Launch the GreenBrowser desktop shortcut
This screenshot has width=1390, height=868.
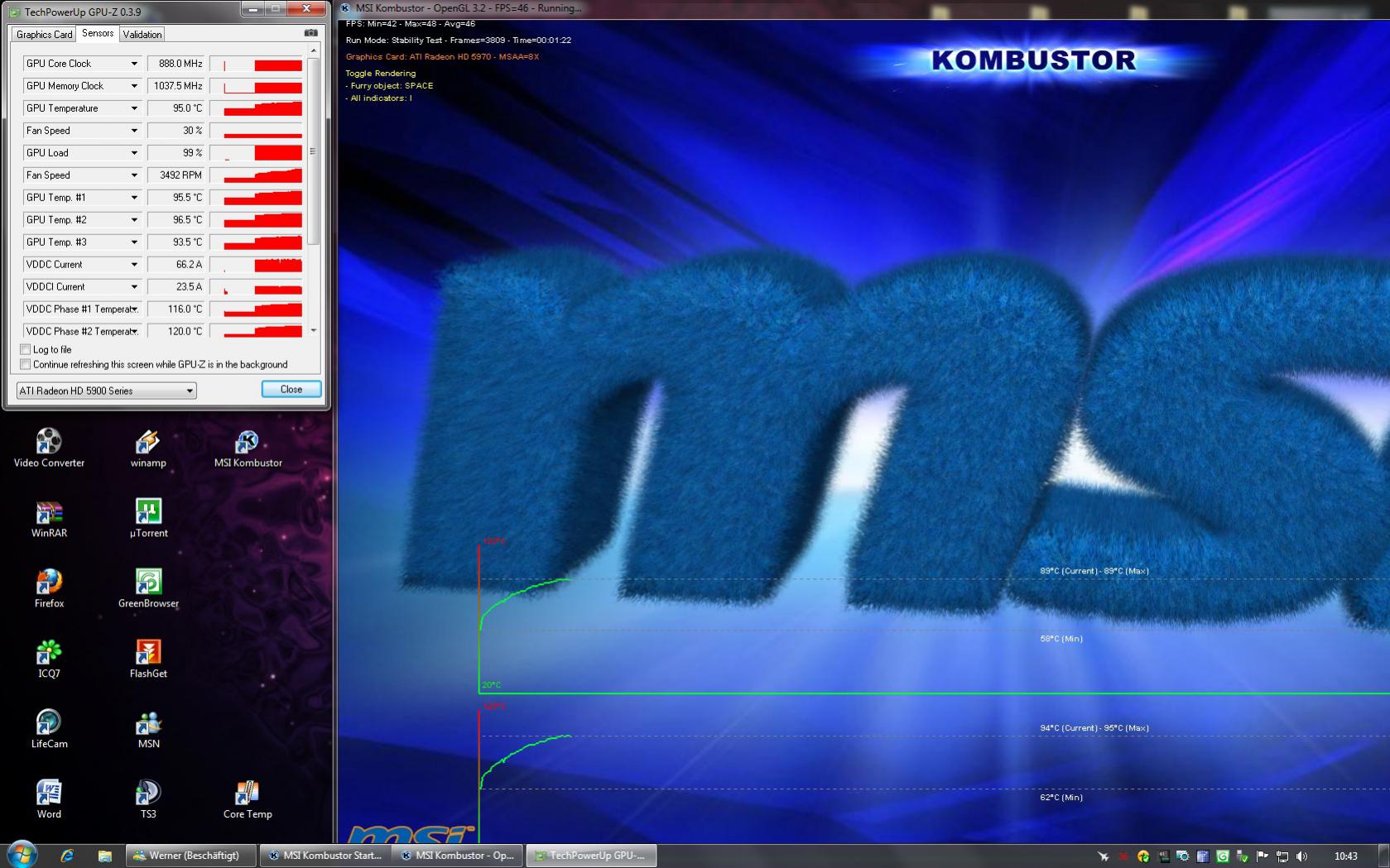[148, 589]
